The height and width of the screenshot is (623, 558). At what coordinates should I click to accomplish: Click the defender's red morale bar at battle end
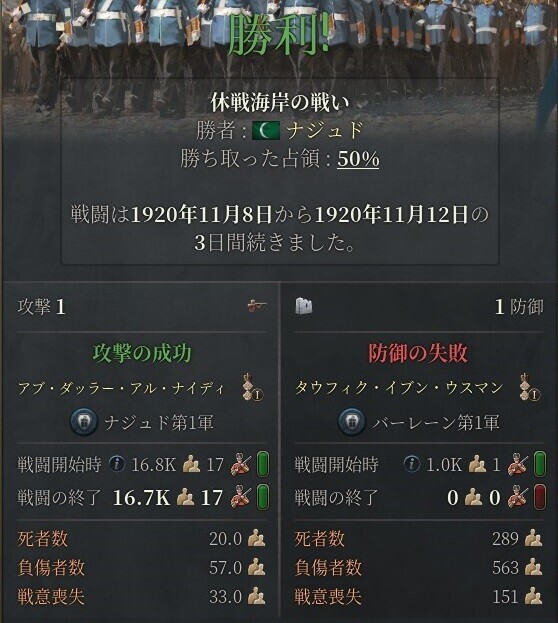539,497
